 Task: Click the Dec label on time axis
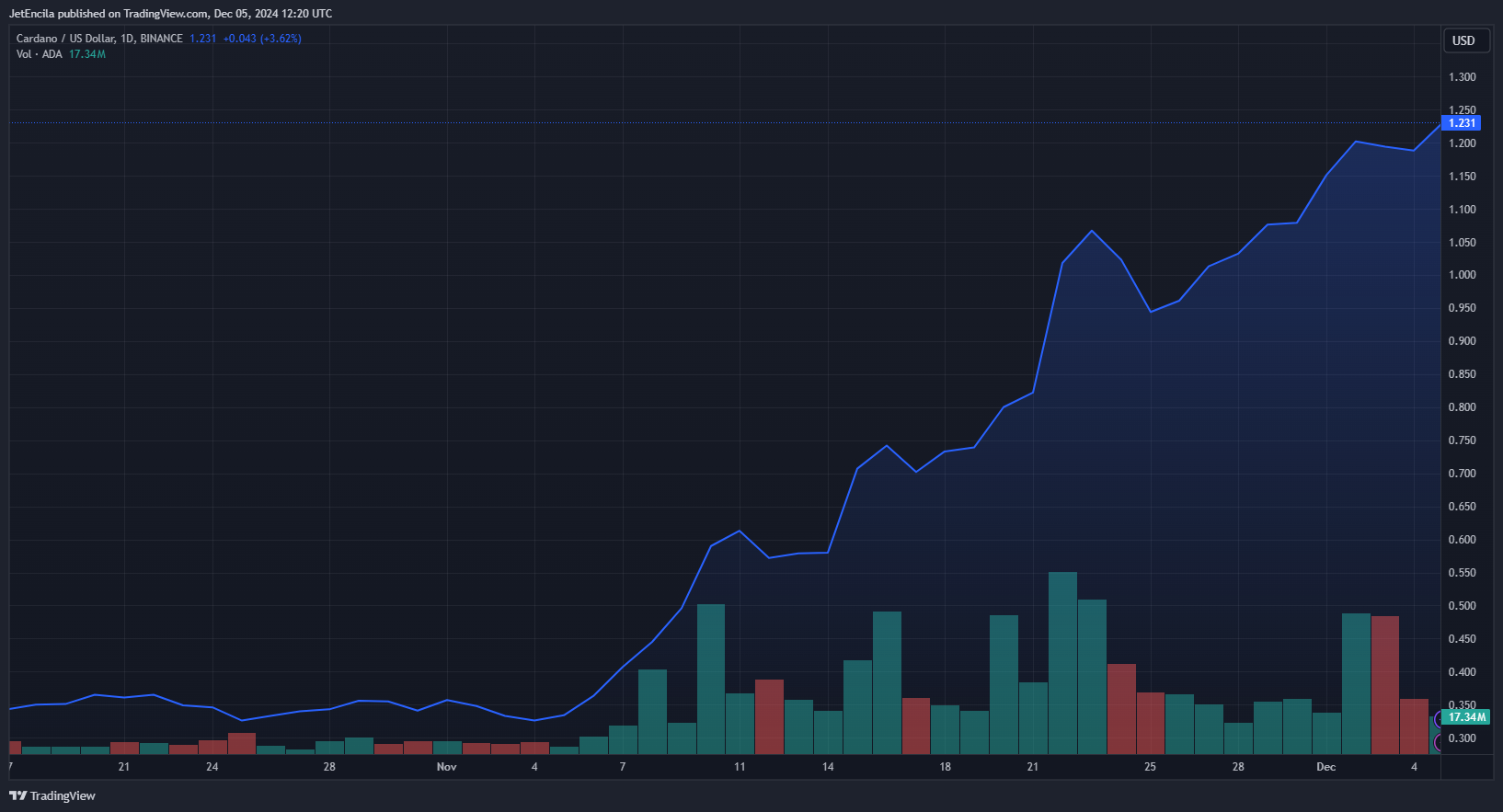tap(1325, 767)
